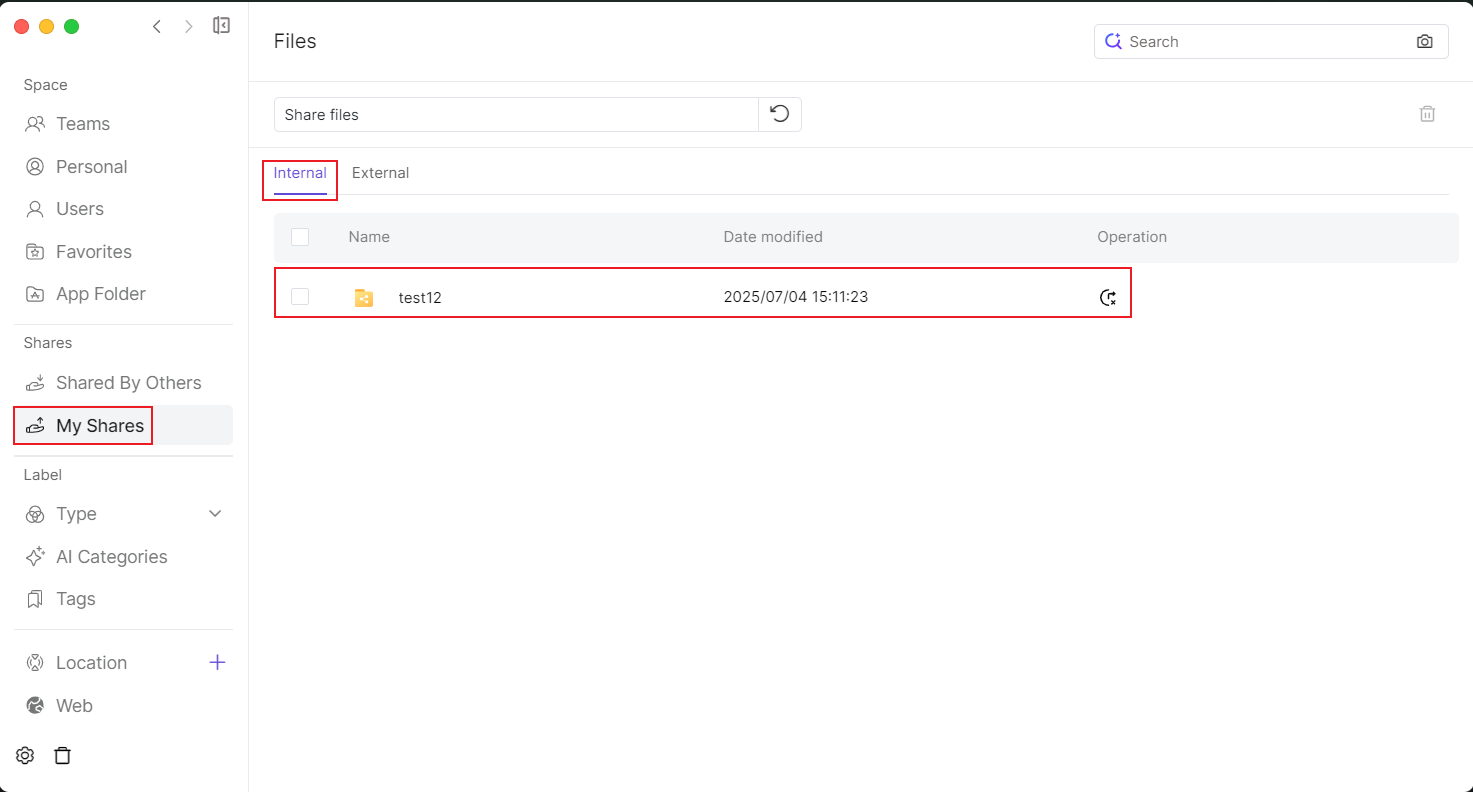Tick the checkbox for the test12 folder
Image resolution: width=1473 pixels, height=792 pixels.
click(x=300, y=297)
